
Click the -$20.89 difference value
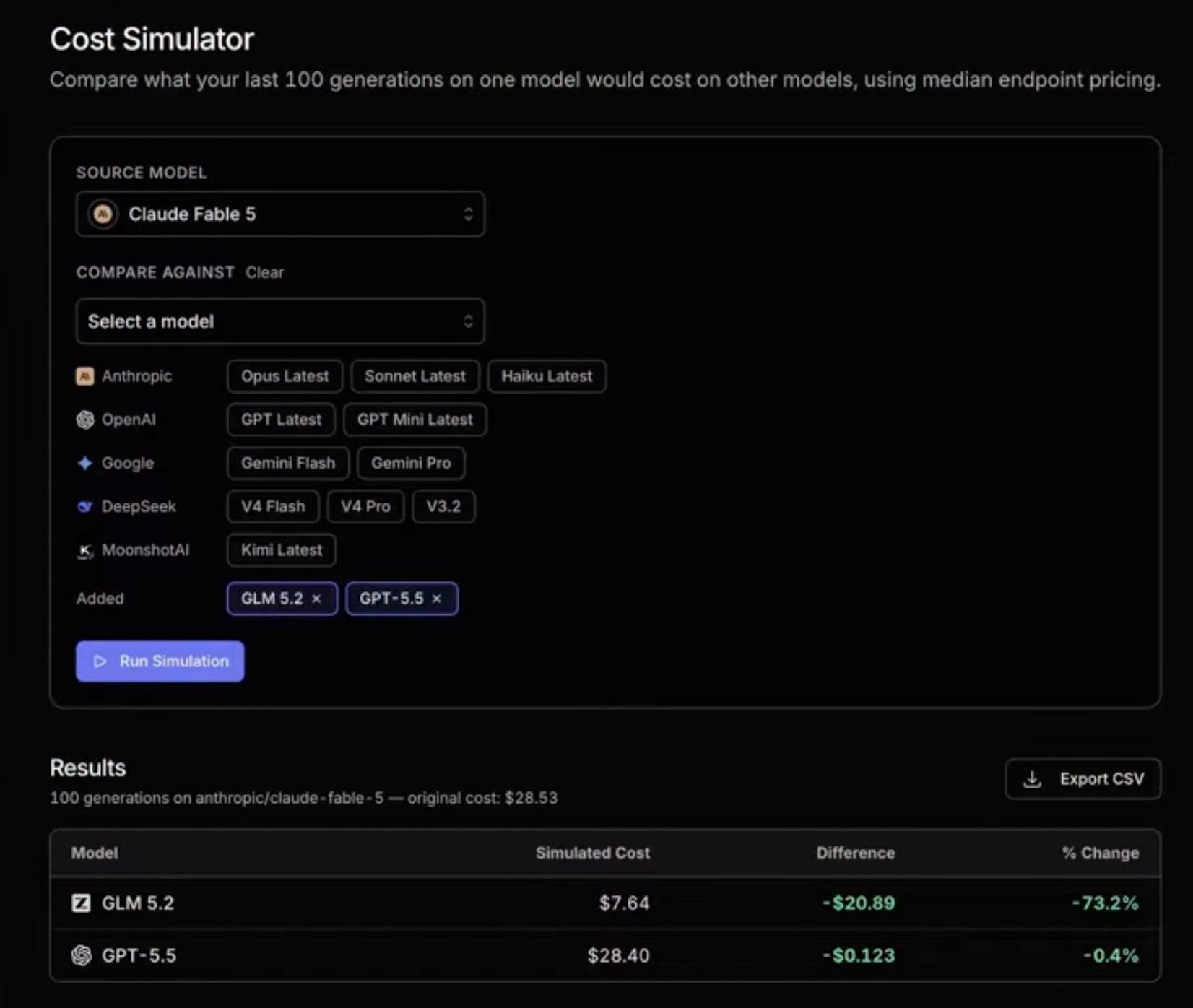point(859,903)
